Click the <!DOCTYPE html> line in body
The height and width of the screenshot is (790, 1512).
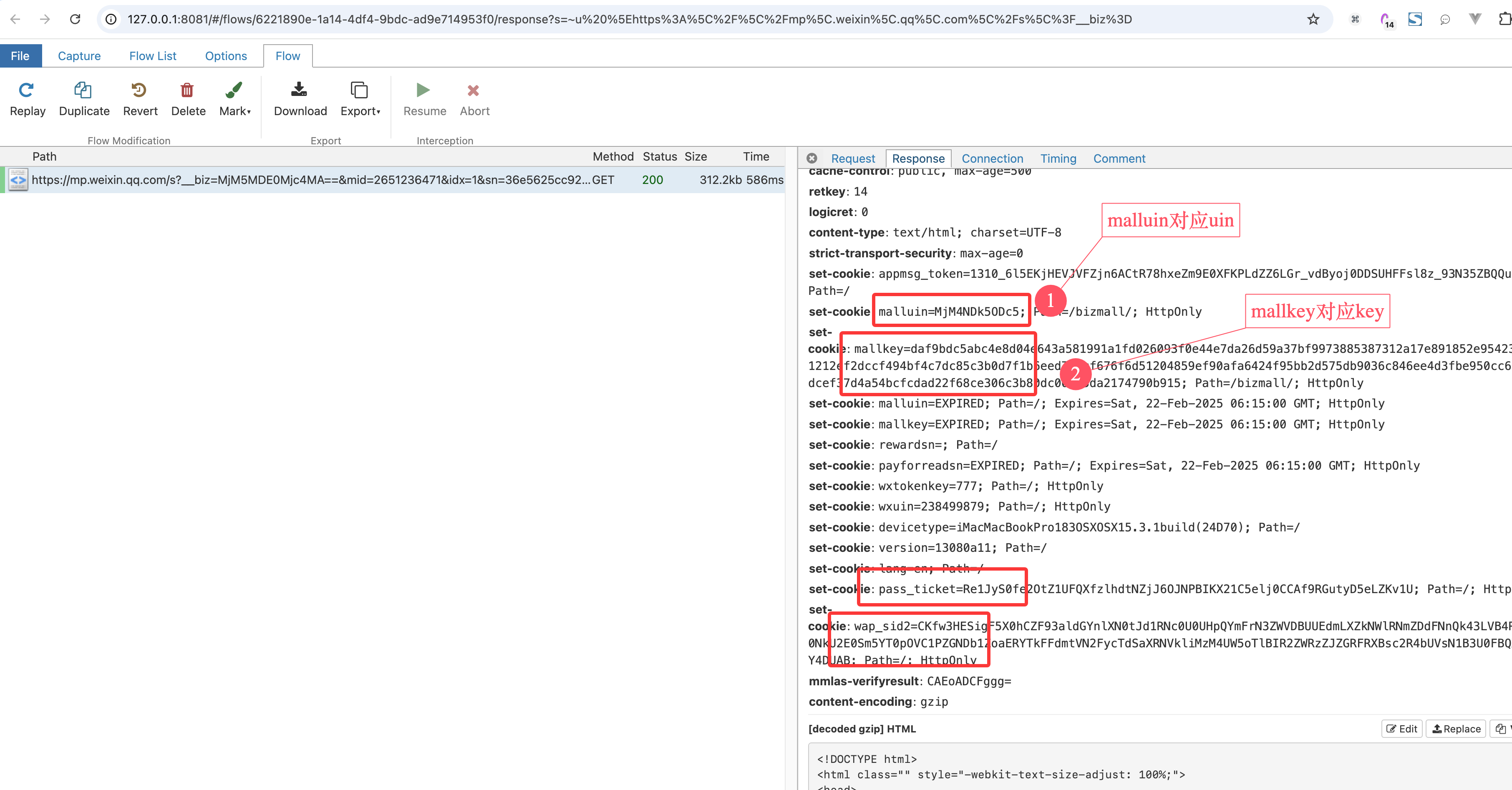(x=866, y=760)
